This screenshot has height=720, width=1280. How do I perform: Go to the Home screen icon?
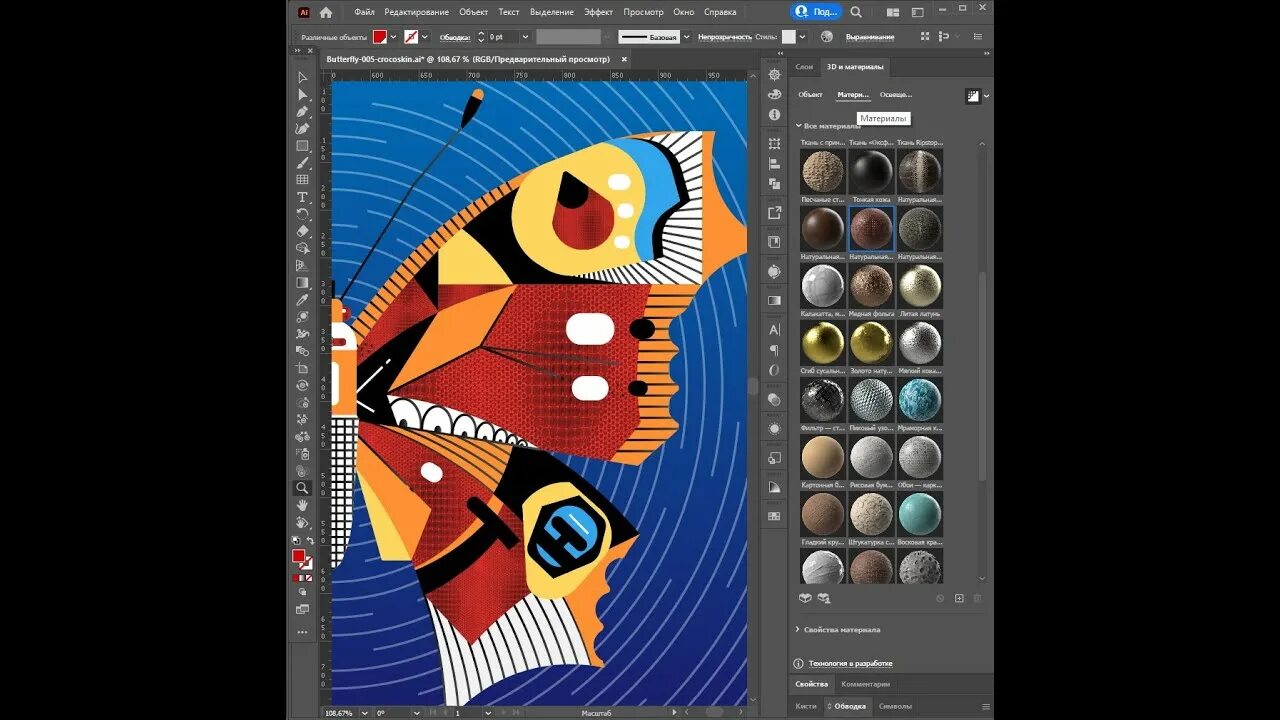(x=326, y=12)
